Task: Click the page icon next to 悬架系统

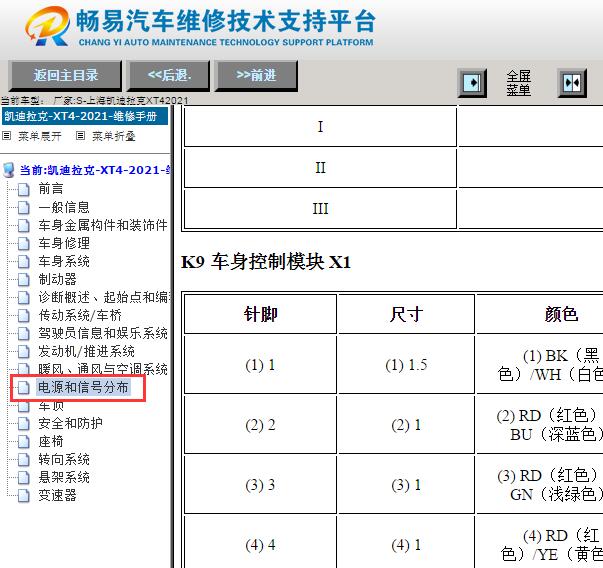Action: (24, 478)
